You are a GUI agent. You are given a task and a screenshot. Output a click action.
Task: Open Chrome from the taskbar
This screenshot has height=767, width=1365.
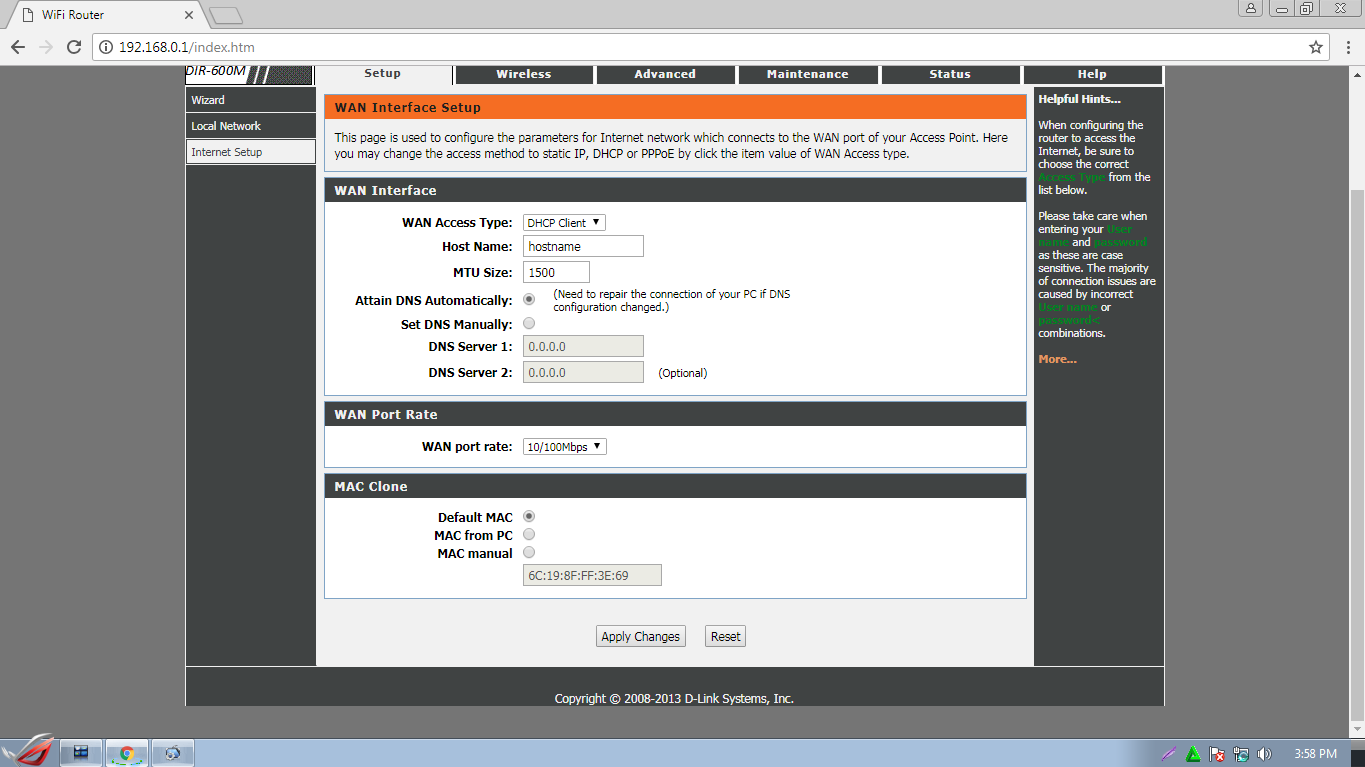tap(126, 751)
